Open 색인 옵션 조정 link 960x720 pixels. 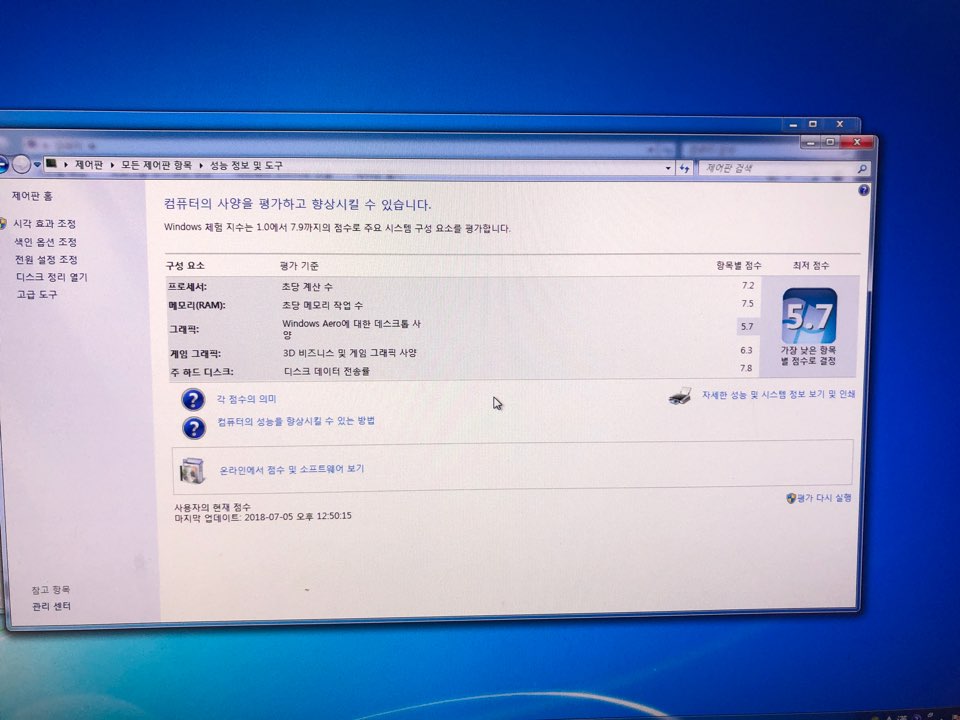pos(46,242)
